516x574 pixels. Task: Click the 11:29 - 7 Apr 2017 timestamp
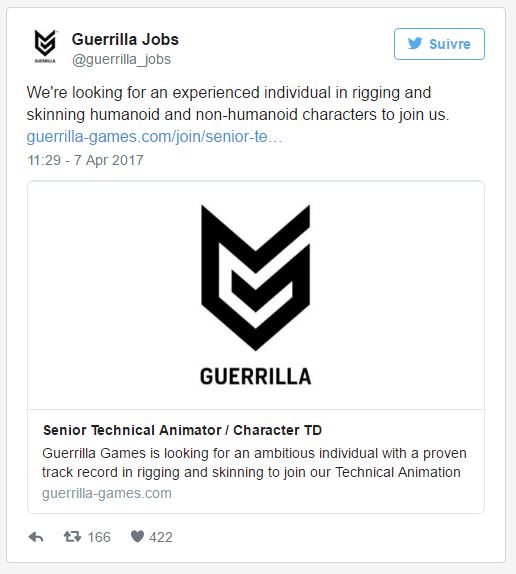click(85, 160)
